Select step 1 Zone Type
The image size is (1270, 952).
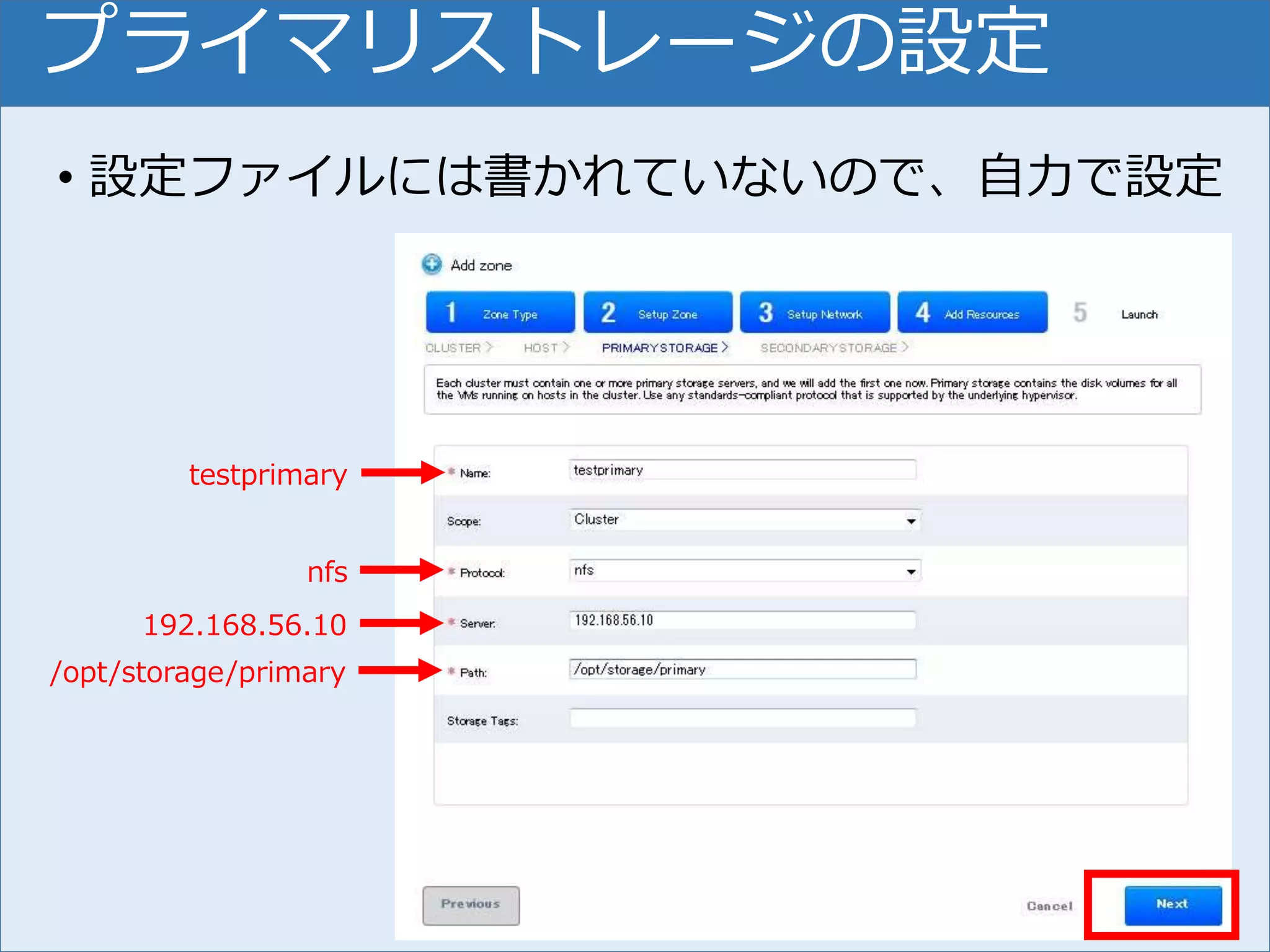[x=500, y=312]
